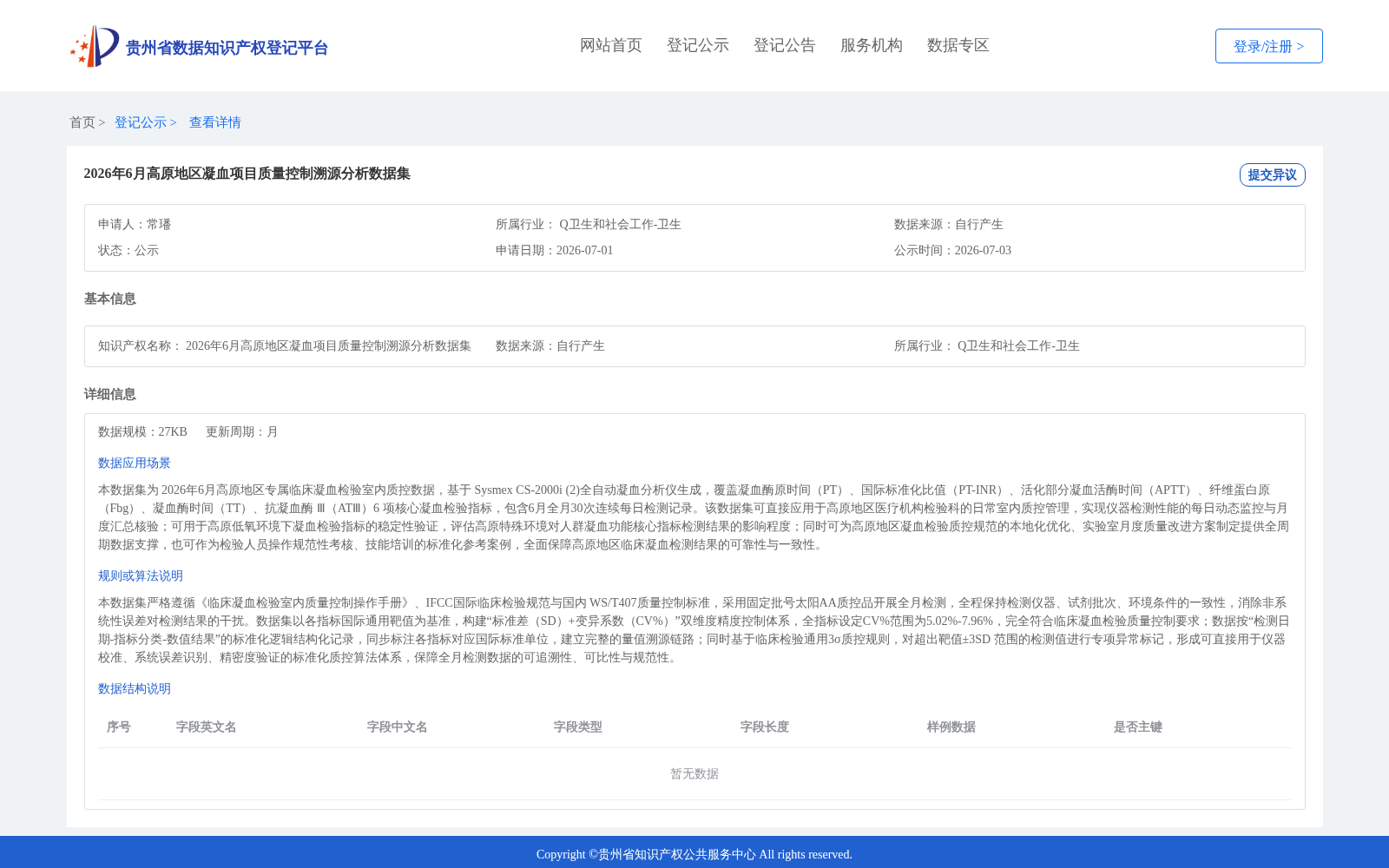Click the 是否主键 column header
This screenshot has width=1389, height=868.
point(1138,727)
